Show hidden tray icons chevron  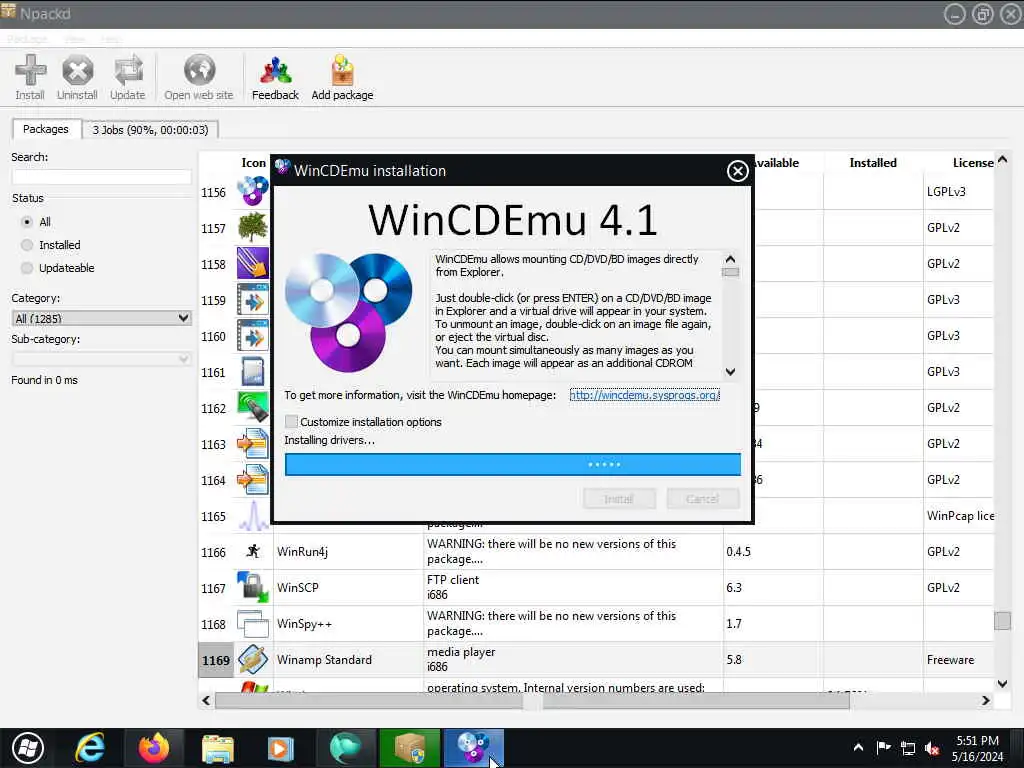point(858,748)
